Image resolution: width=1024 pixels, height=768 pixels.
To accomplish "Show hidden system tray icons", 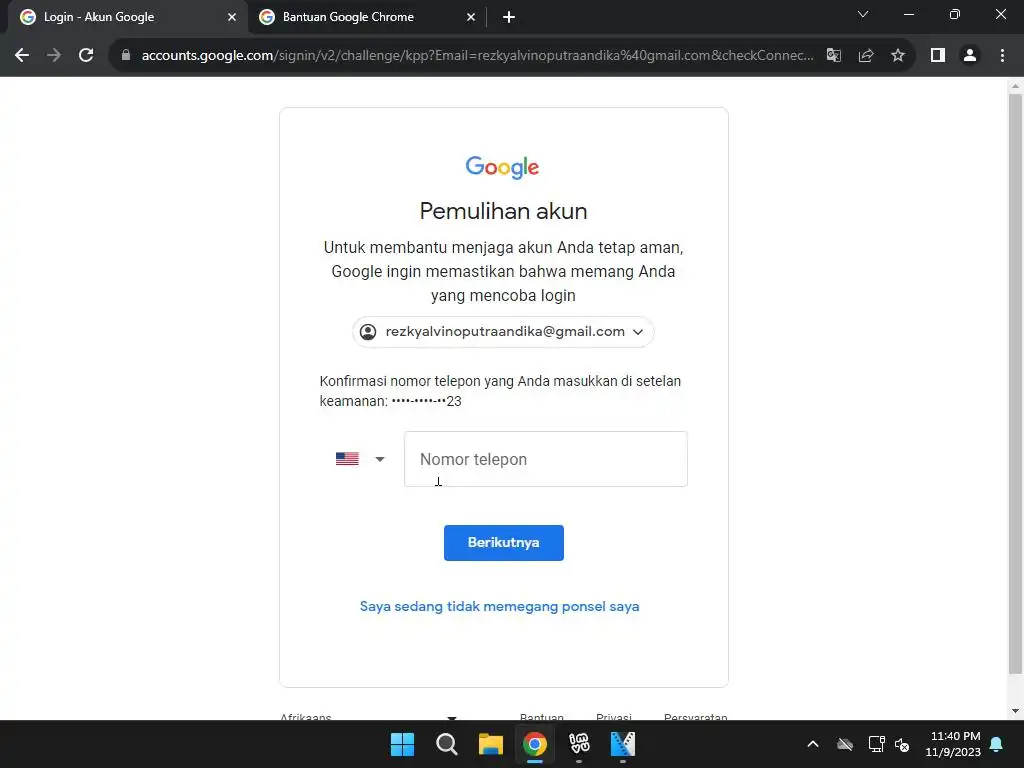I will tap(812, 744).
